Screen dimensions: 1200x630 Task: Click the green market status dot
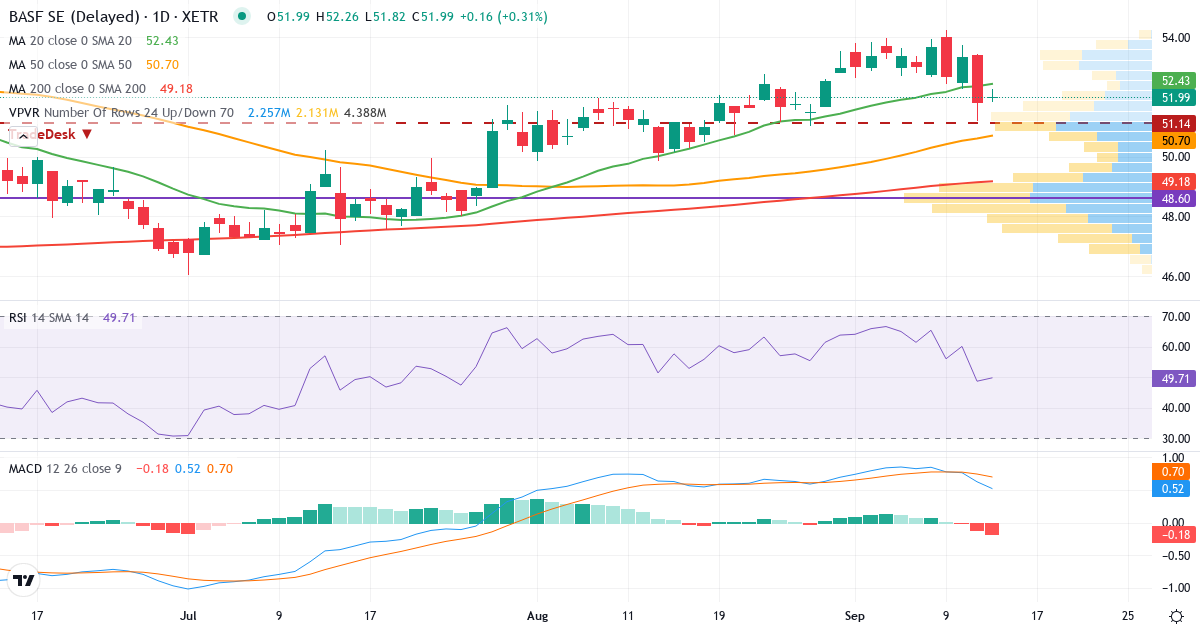coord(241,17)
